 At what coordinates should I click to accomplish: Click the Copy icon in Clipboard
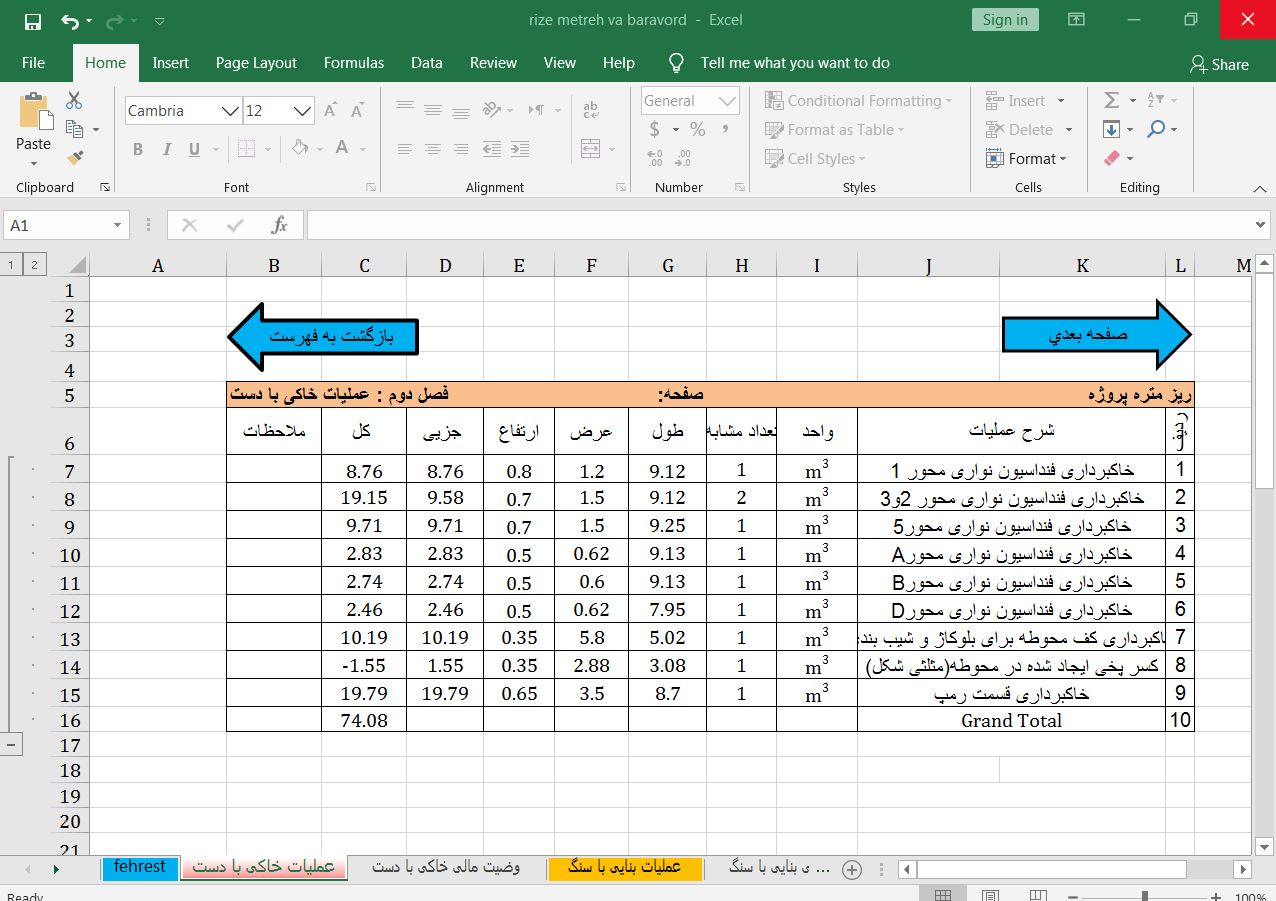(74, 129)
